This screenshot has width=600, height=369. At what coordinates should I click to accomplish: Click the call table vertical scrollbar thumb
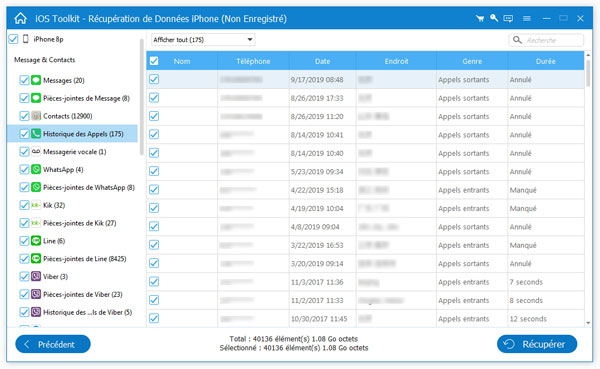click(588, 73)
